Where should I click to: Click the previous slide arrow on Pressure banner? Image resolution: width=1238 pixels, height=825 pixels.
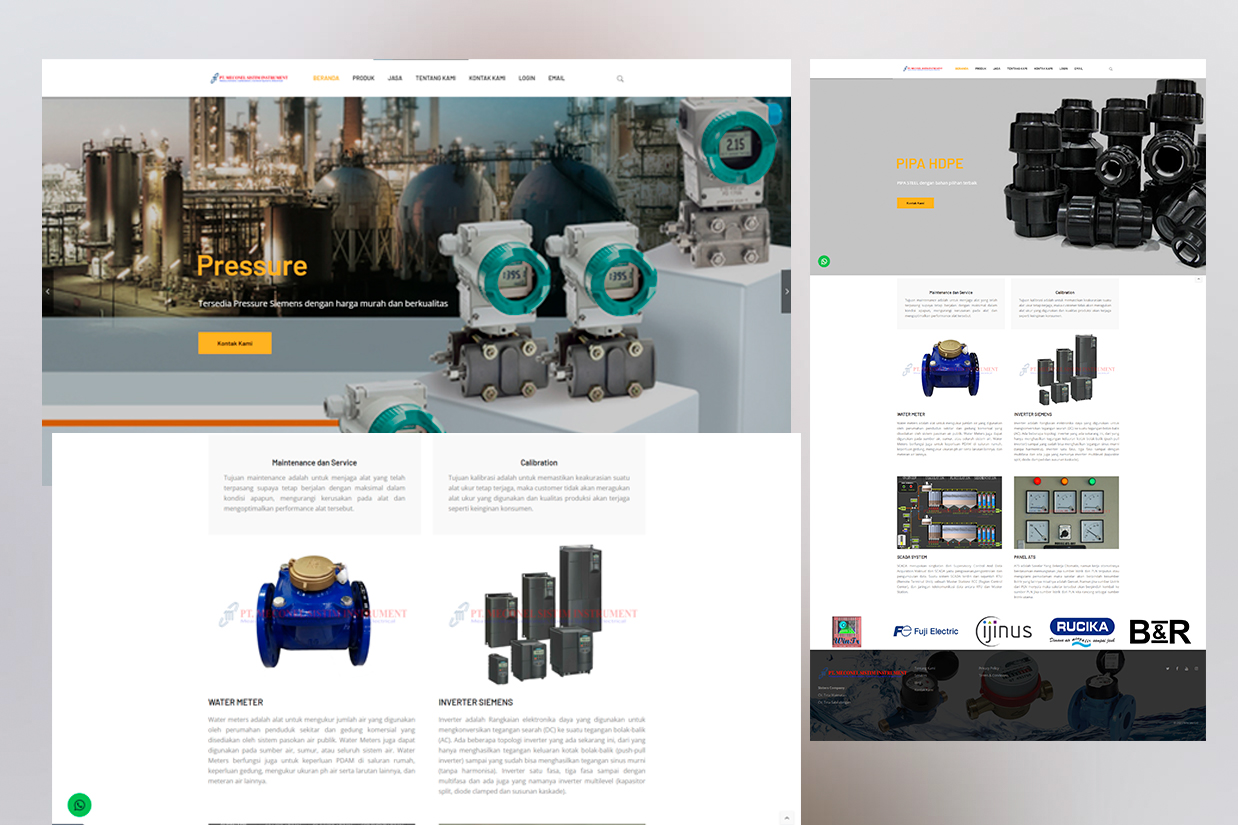[x=47, y=291]
